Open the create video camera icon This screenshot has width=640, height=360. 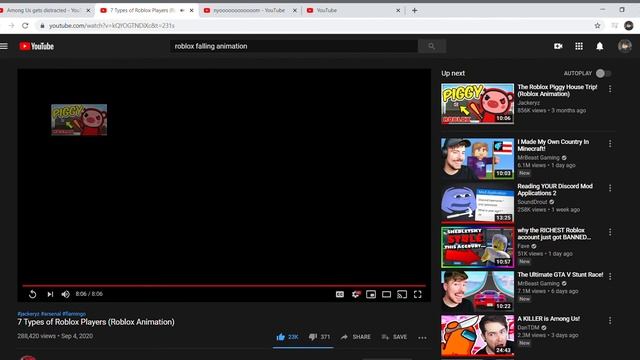point(558,46)
